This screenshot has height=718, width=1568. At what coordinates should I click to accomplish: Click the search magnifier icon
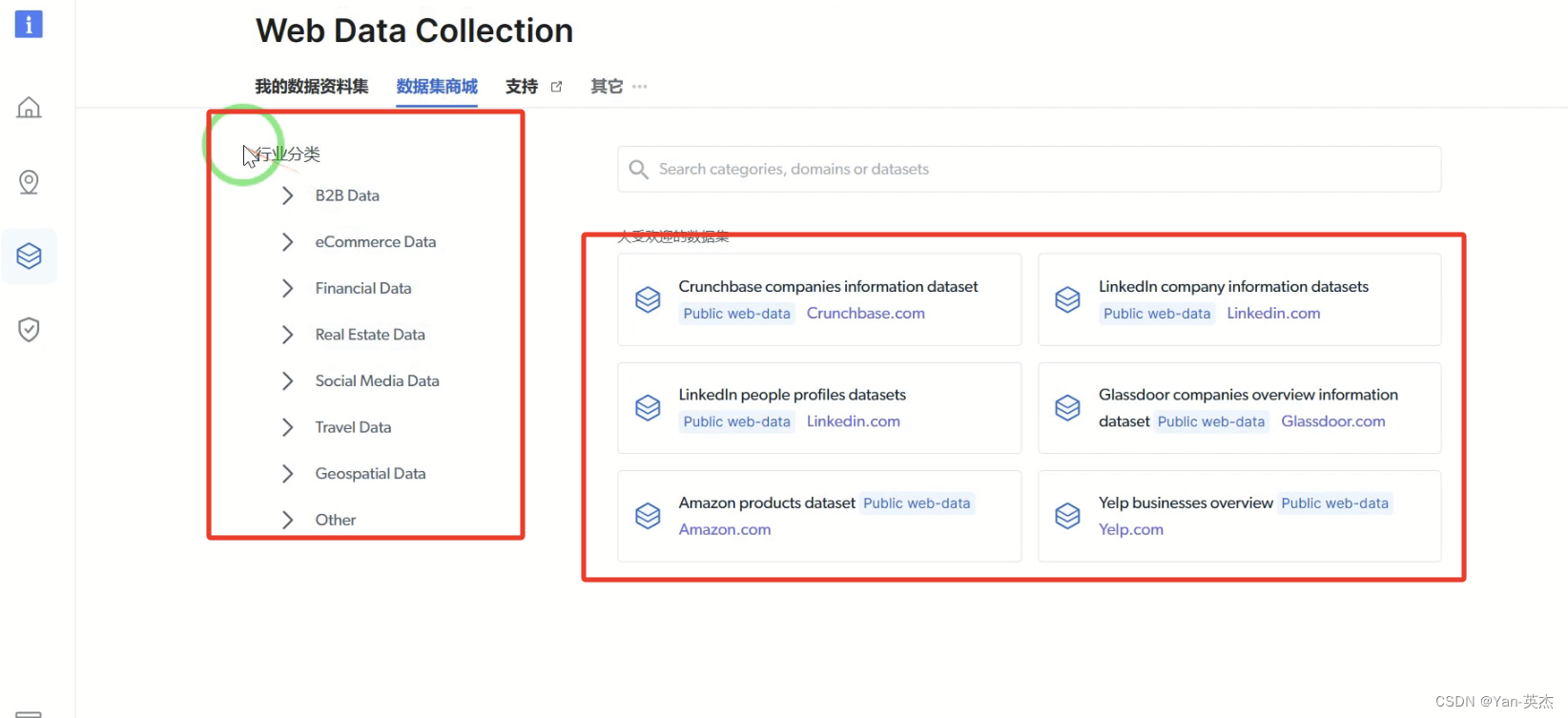pyautogui.click(x=639, y=170)
